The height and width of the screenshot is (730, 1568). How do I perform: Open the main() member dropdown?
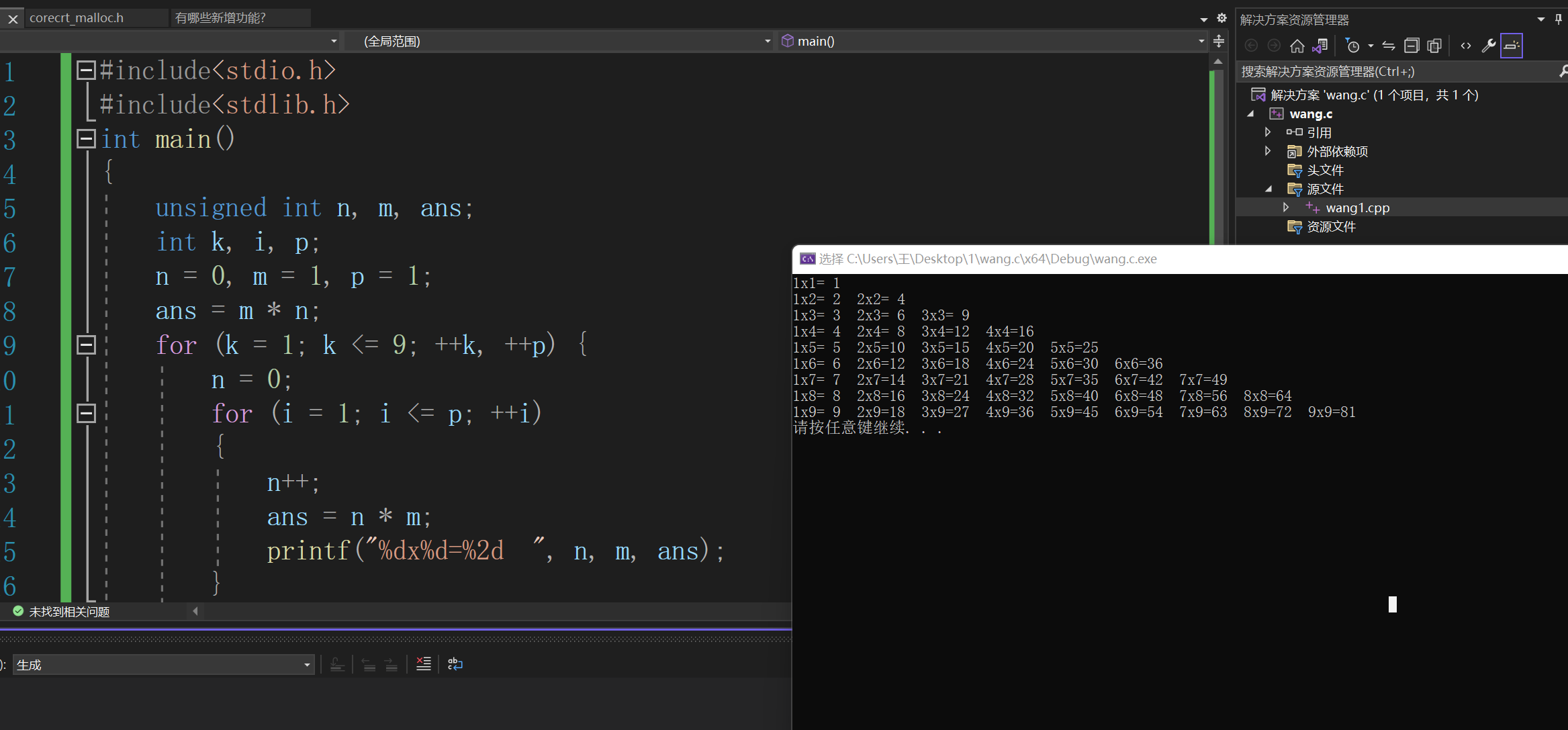[1201, 41]
